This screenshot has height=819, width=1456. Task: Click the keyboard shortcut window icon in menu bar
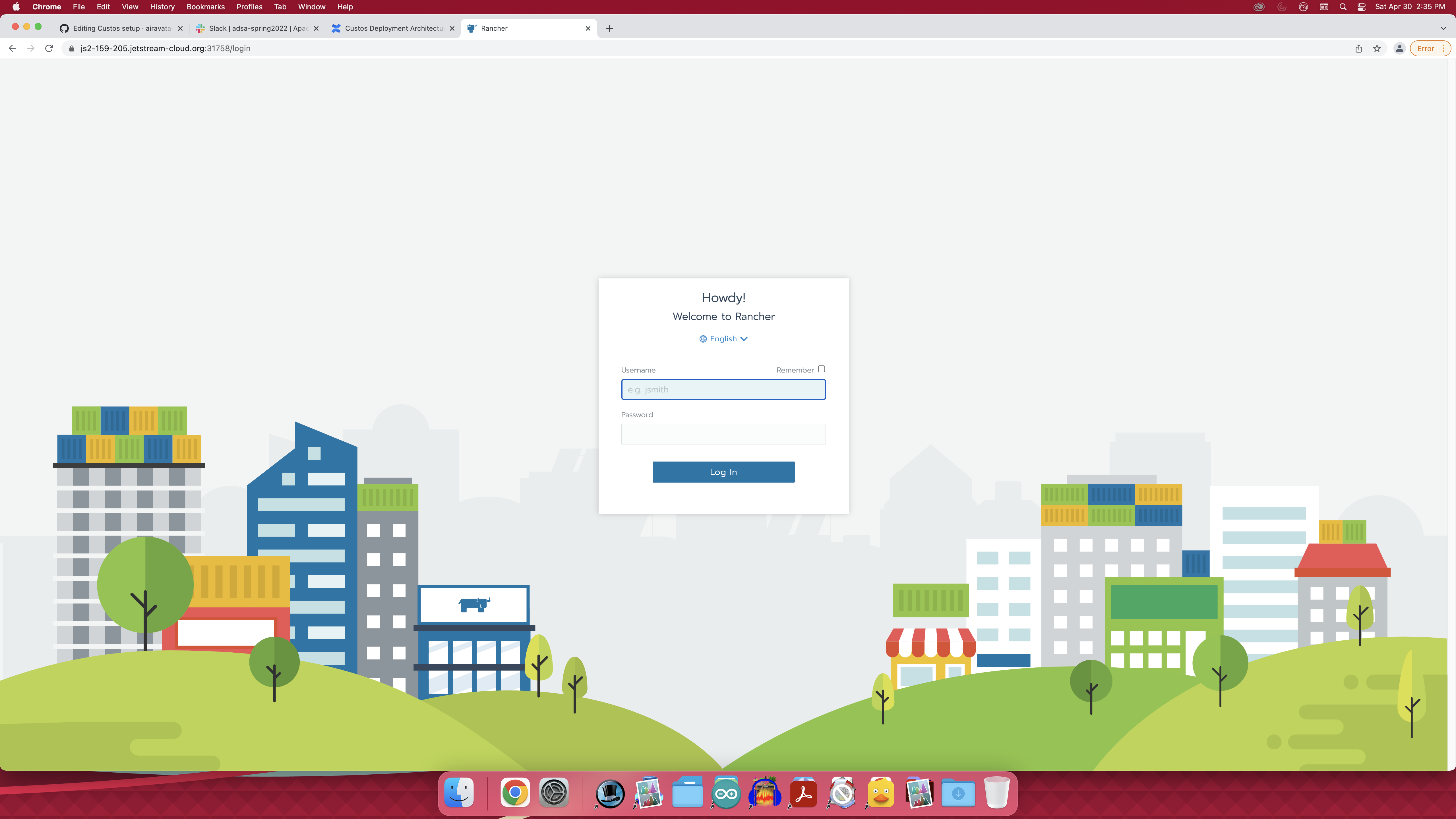(1324, 7)
